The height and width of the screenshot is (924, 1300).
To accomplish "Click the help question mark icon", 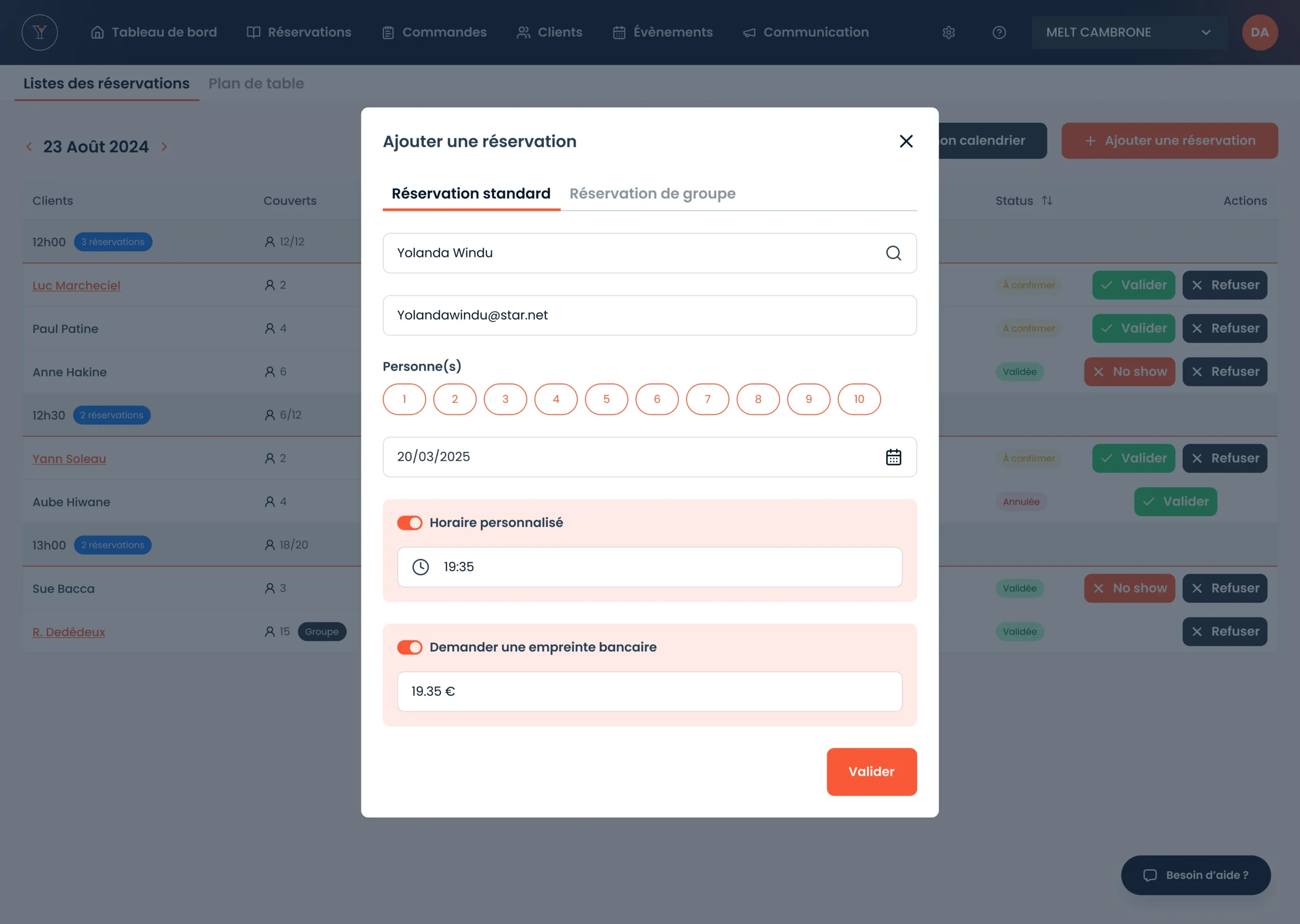I will tap(999, 32).
